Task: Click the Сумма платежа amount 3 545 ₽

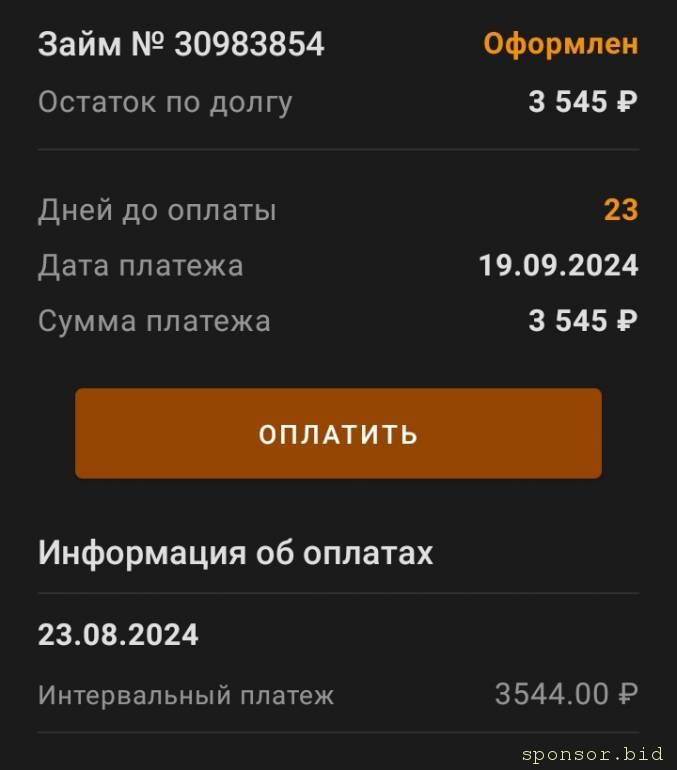Action: click(582, 321)
